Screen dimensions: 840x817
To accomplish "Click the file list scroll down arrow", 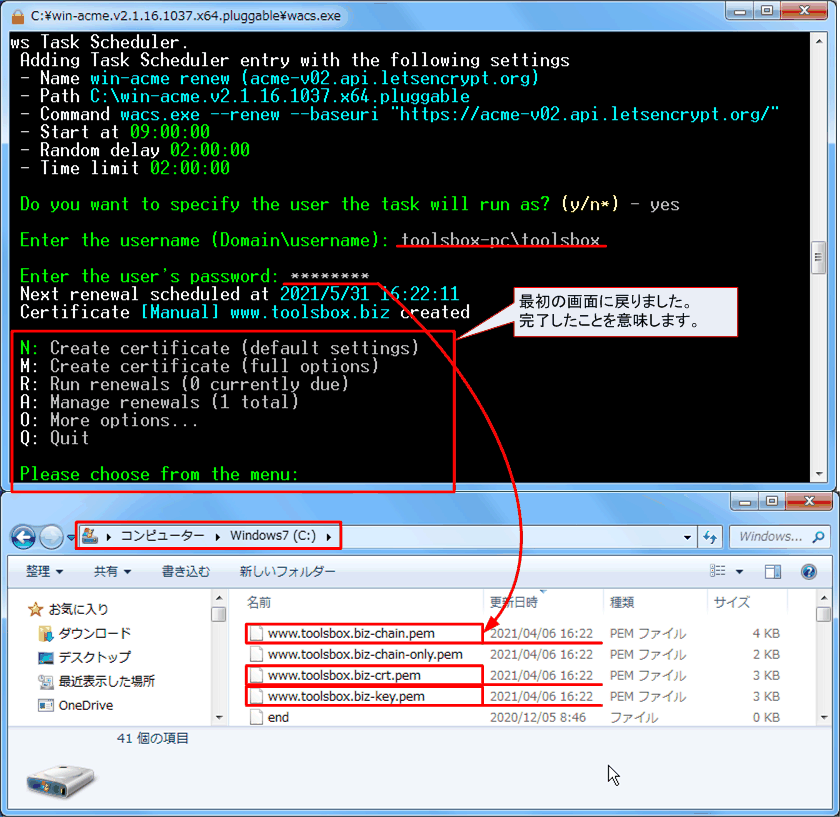I will [x=824, y=717].
